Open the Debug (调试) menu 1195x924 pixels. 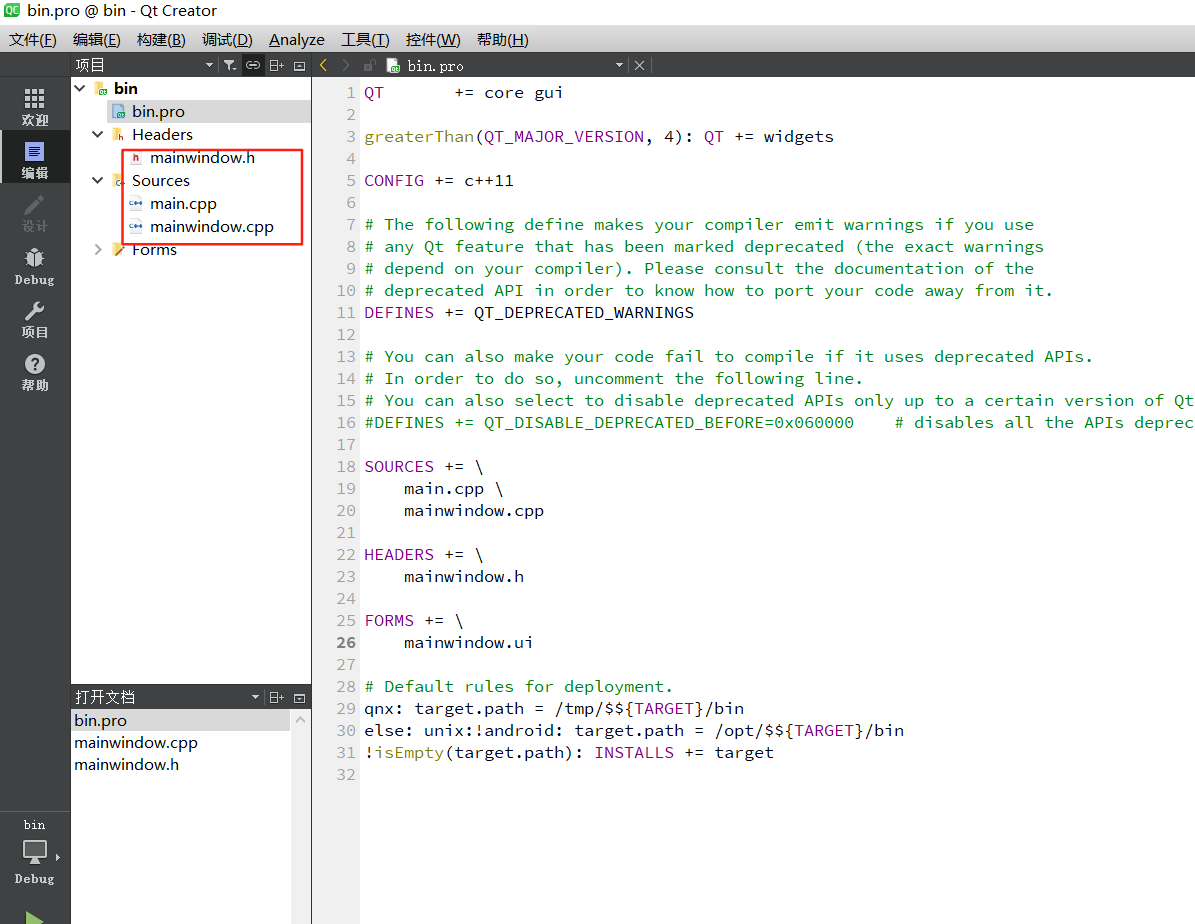coord(227,40)
